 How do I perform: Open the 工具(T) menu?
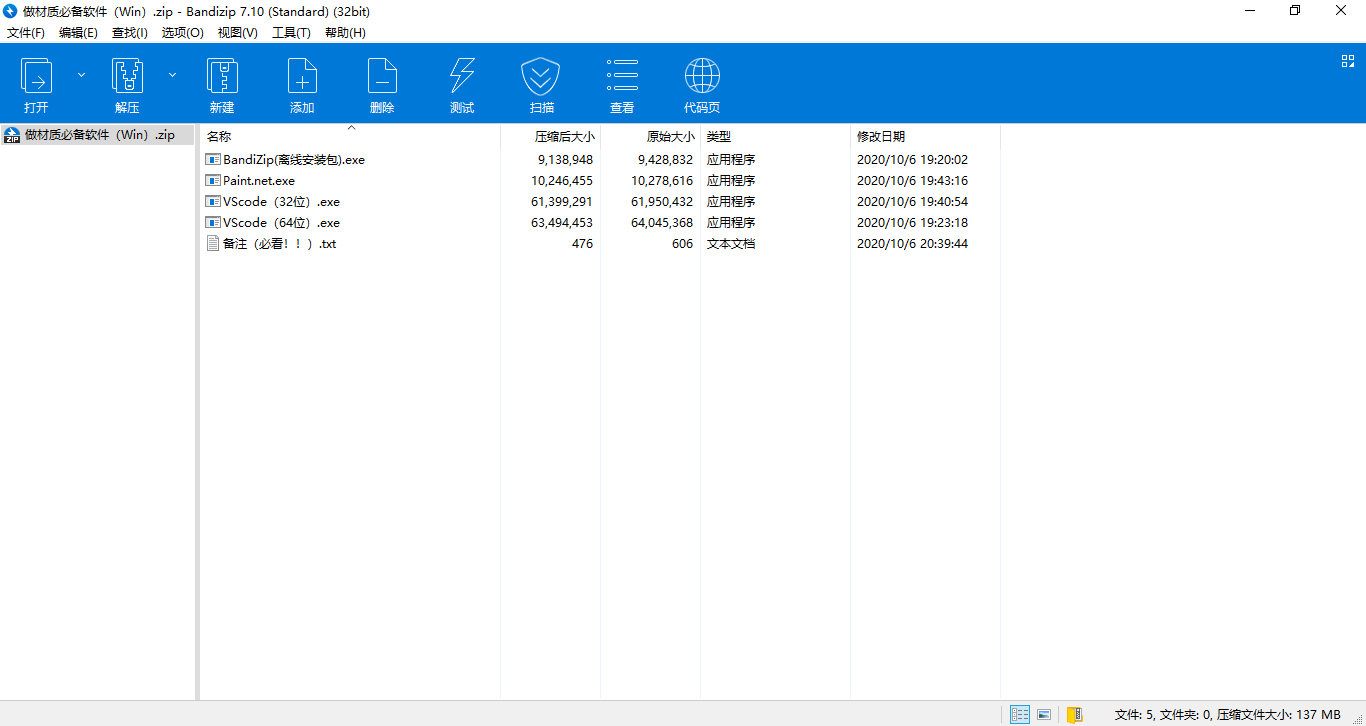(291, 32)
